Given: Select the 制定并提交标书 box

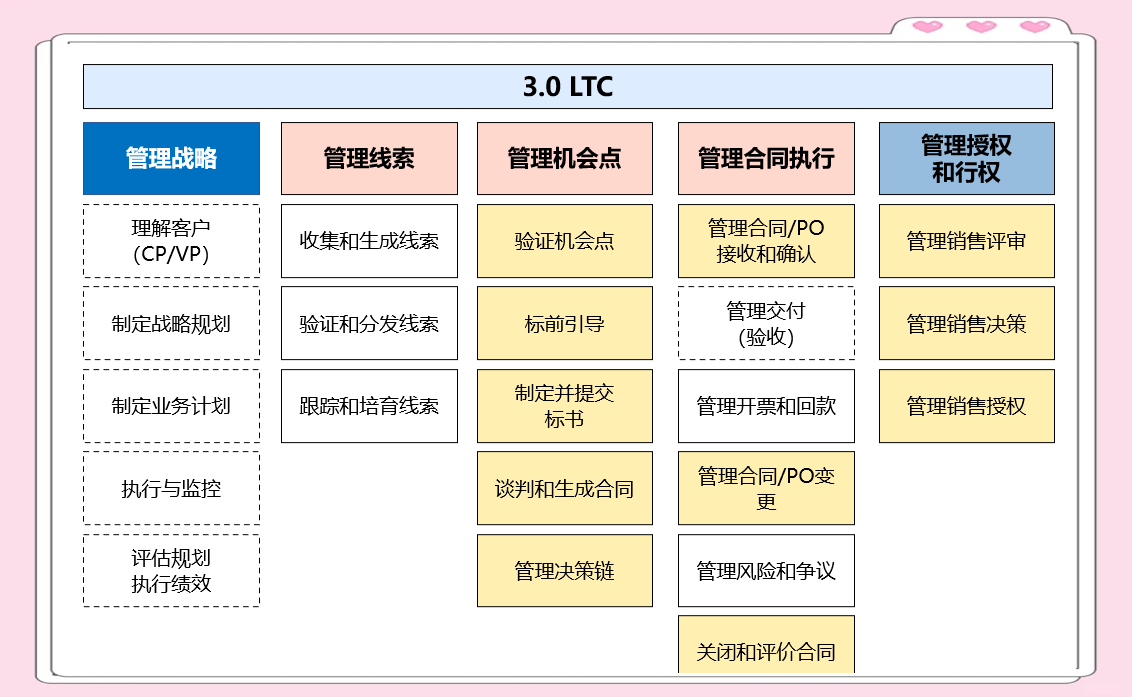Looking at the screenshot, I should (565, 405).
